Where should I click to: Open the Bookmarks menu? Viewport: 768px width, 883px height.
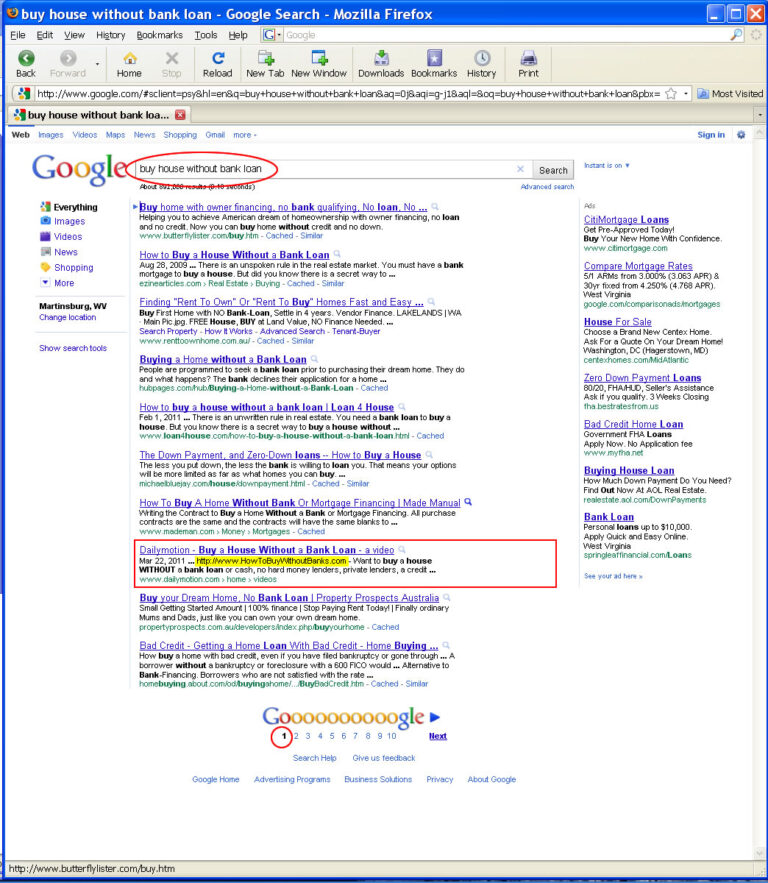click(159, 35)
